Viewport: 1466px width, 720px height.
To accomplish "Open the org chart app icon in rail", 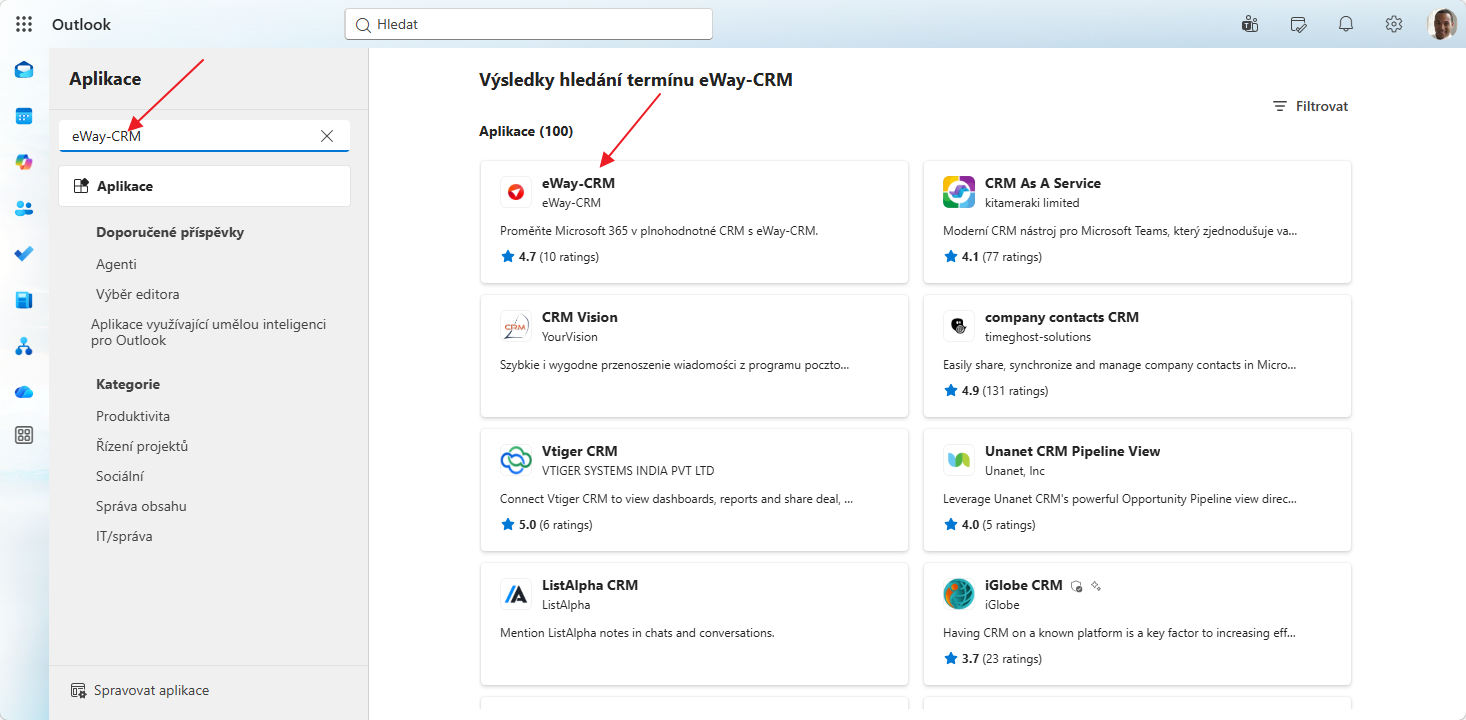I will [24, 346].
